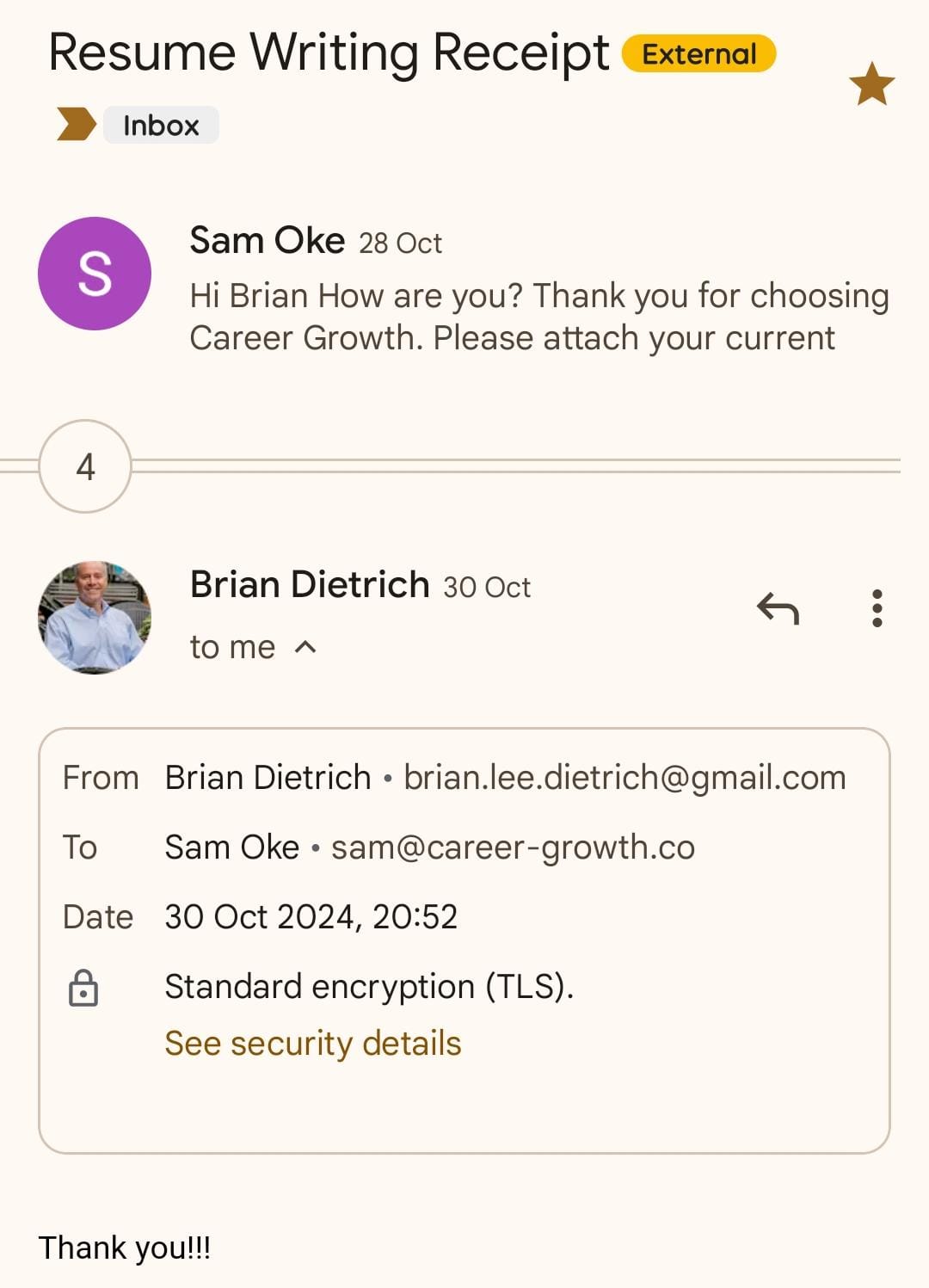The width and height of the screenshot is (929, 1288).
Task: Click the importance marker beside Inbox
Action: point(76,125)
